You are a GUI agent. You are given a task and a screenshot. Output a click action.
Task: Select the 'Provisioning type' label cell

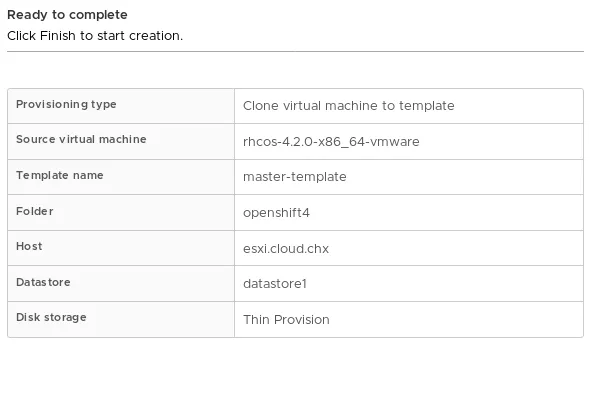pos(66,105)
